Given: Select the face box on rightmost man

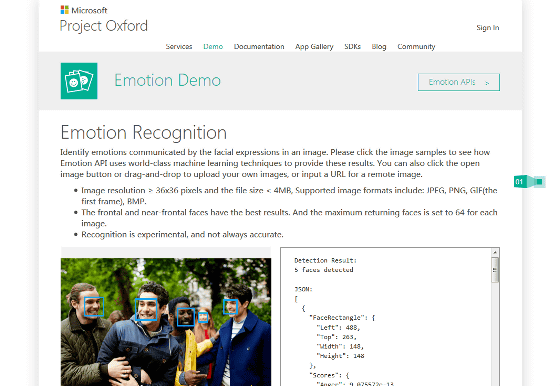Looking at the screenshot, I should pyautogui.click(x=230, y=307).
